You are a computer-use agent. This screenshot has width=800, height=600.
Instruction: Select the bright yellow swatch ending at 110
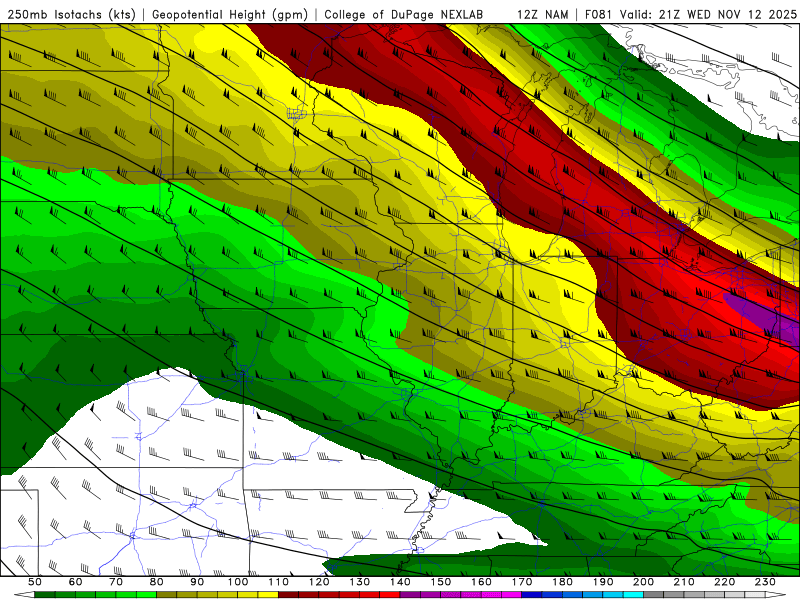(268, 595)
